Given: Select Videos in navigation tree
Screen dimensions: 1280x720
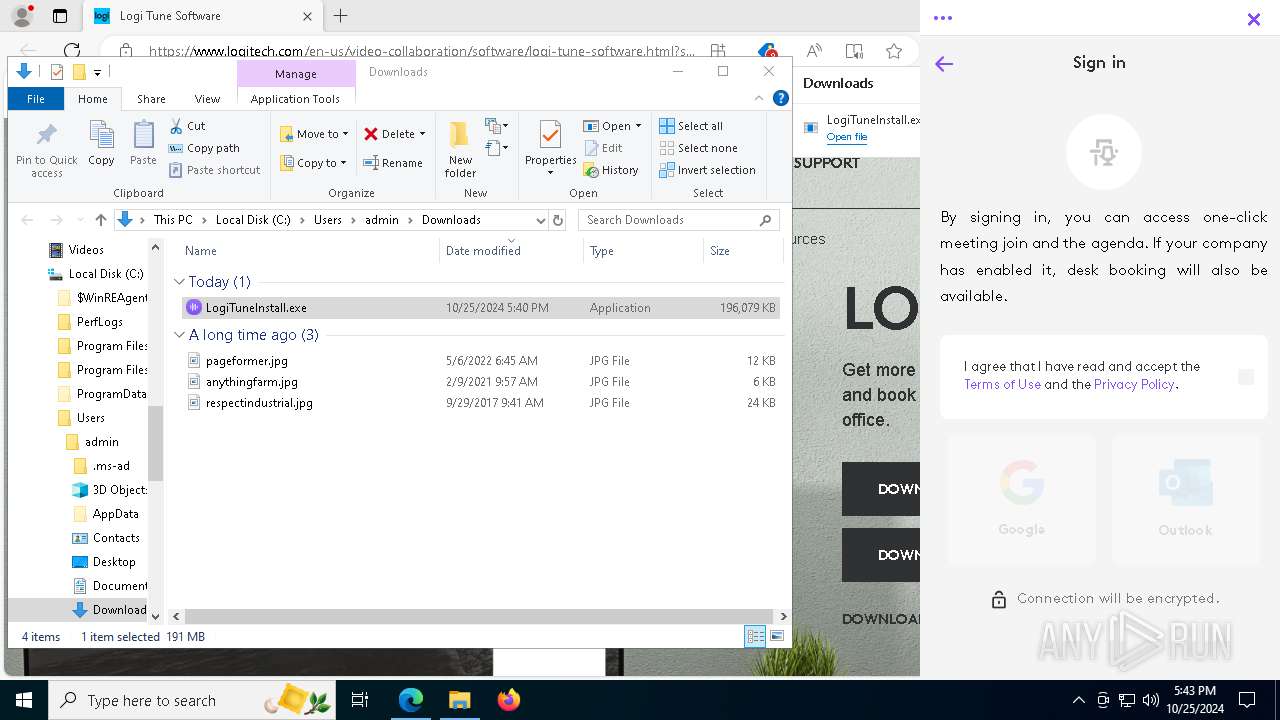Looking at the screenshot, I should (86, 250).
